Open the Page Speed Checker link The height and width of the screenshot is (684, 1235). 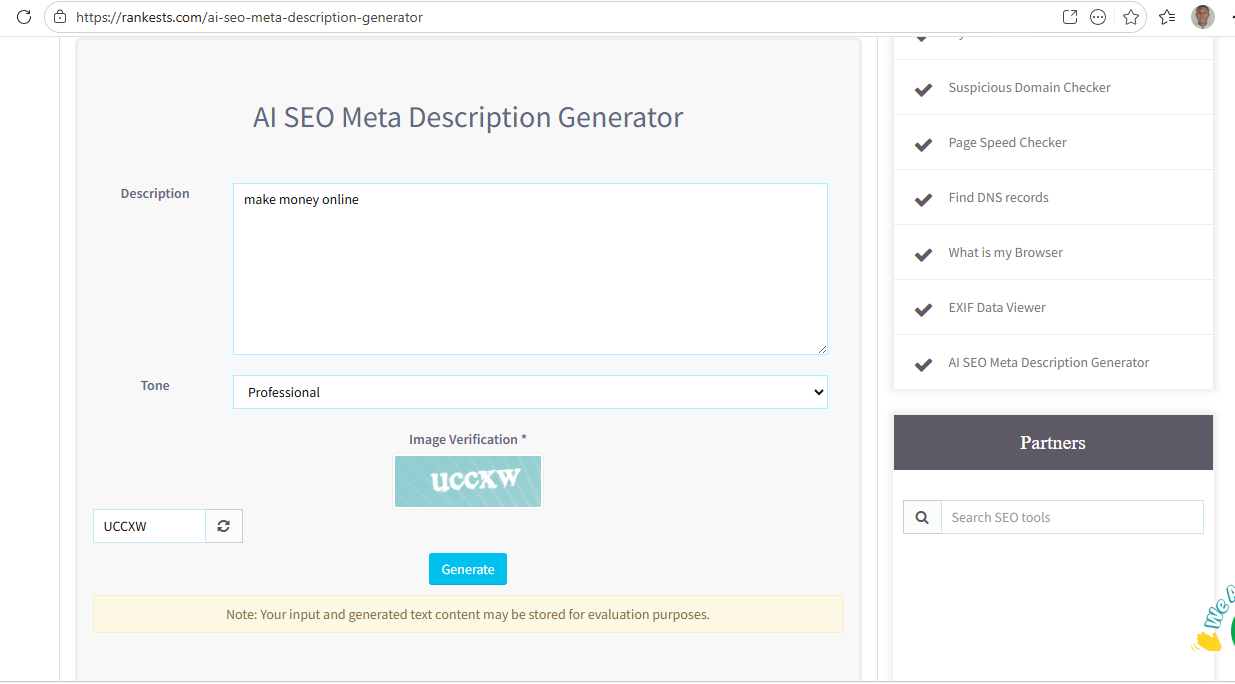1007,142
